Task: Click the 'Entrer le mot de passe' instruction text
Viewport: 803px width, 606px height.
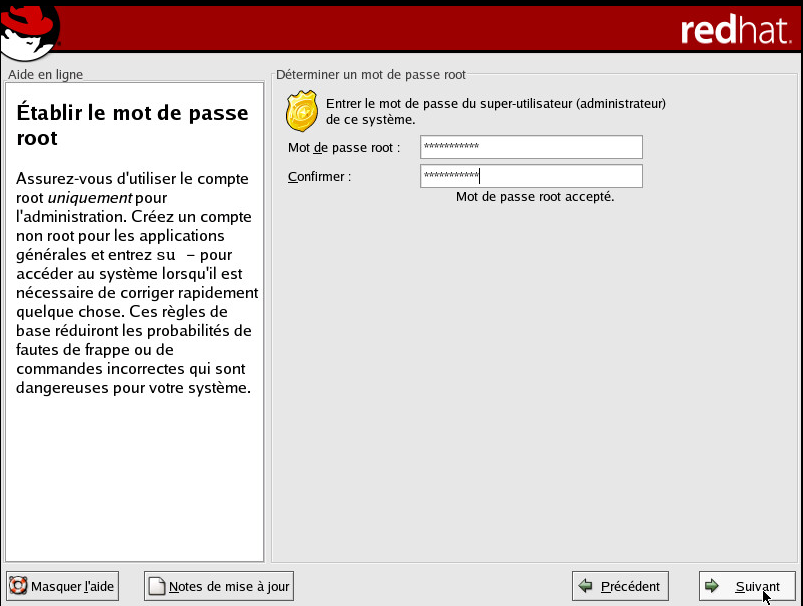Action: pos(496,112)
